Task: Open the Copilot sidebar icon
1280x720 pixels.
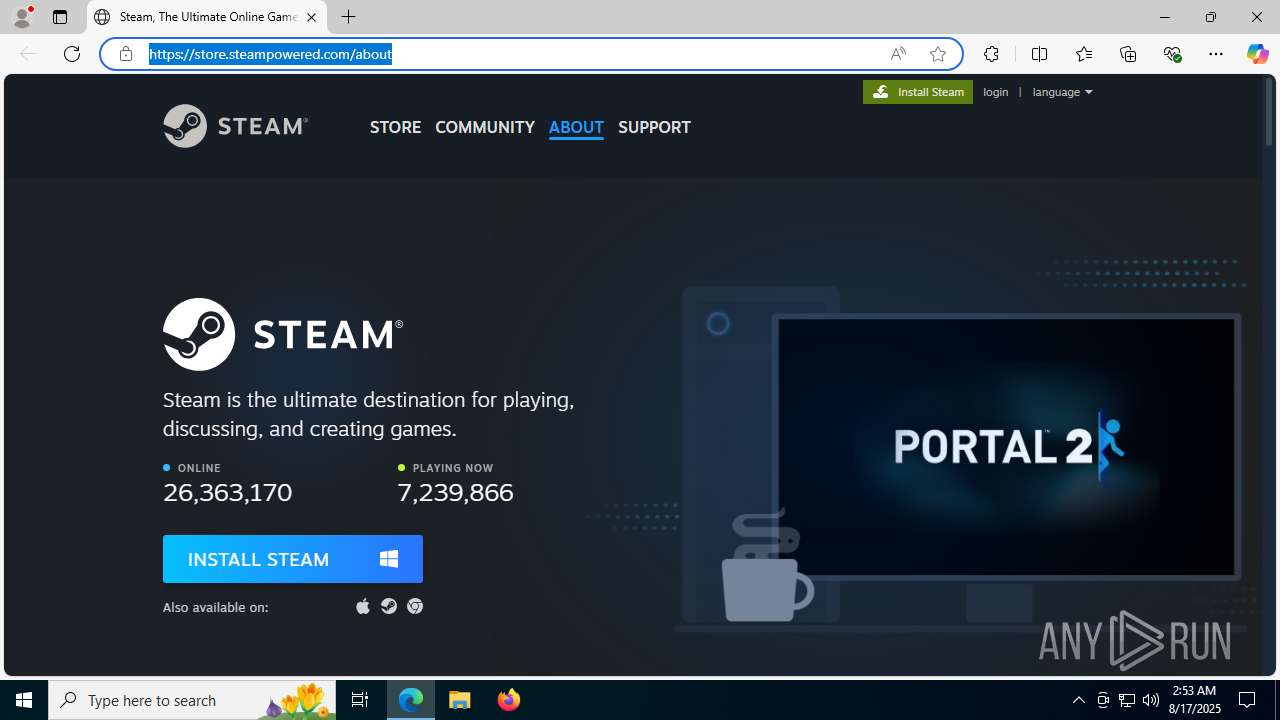Action: click(1257, 54)
